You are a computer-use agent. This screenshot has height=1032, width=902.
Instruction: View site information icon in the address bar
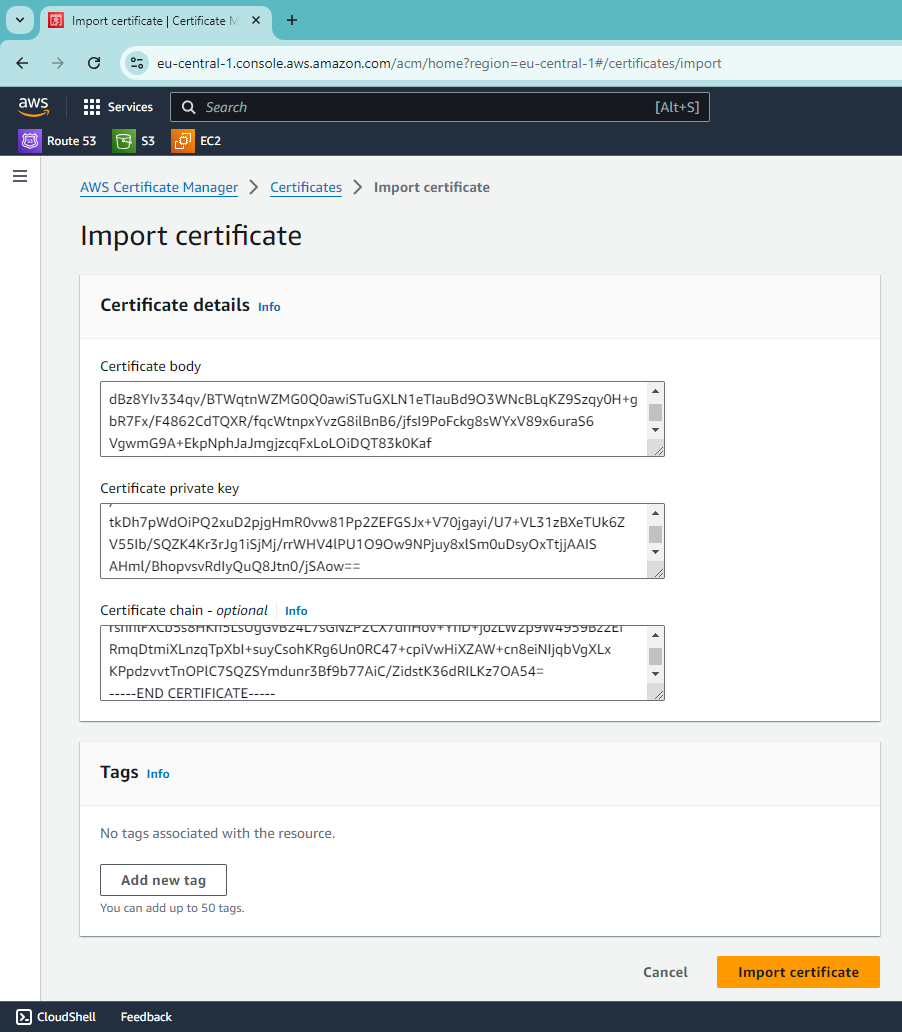137,63
